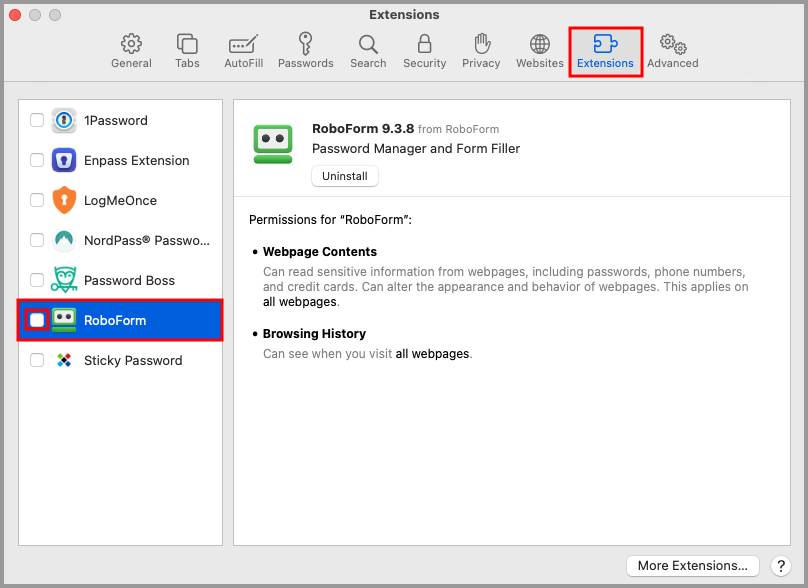Enable the RoboForm extension checkbox
This screenshot has width=808, height=588.
coord(37,320)
